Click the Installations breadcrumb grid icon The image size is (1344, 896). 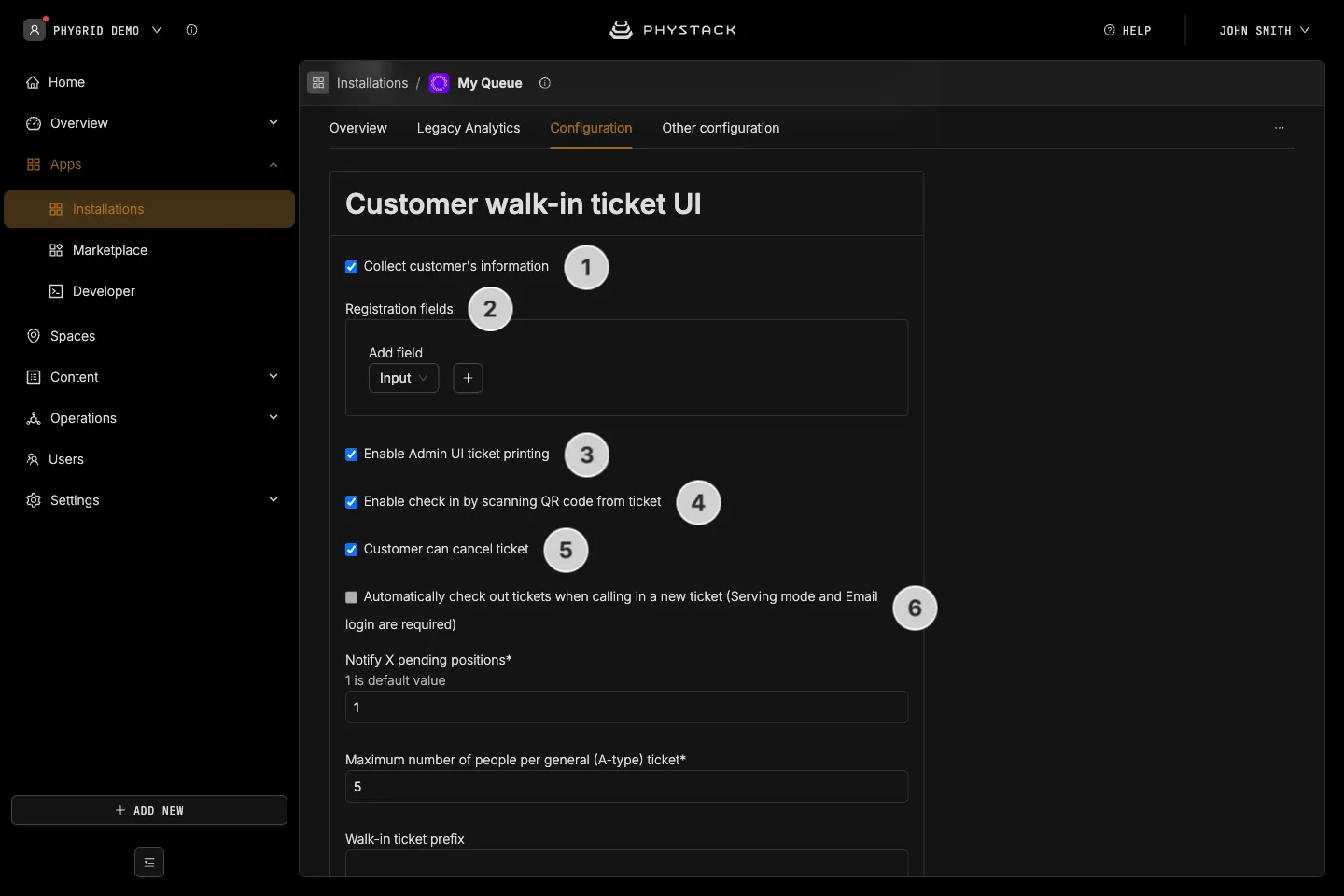318,83
